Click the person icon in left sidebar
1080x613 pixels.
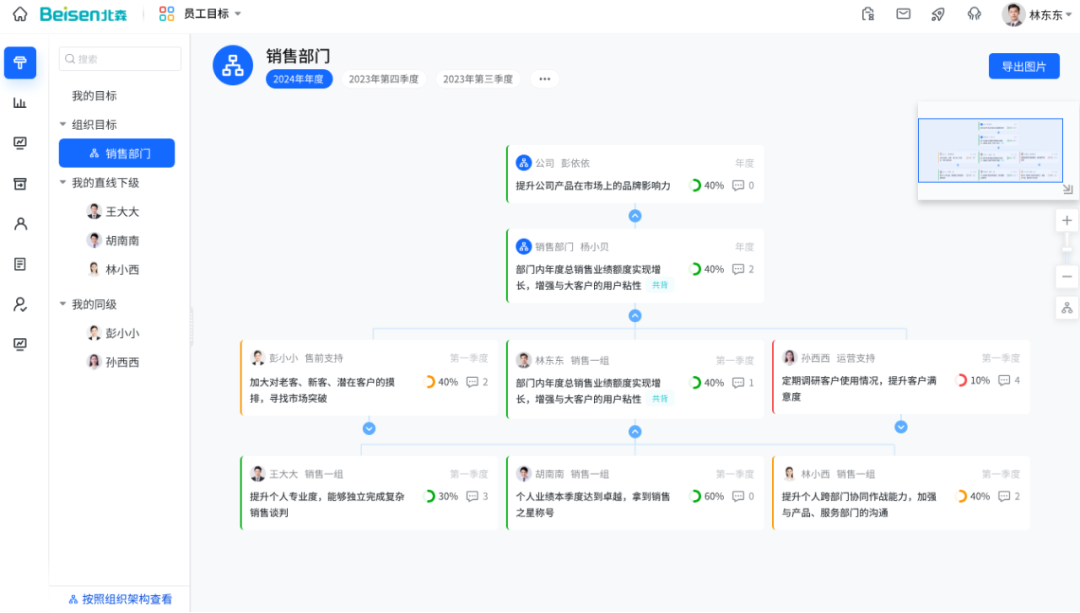tap(20, 224)
